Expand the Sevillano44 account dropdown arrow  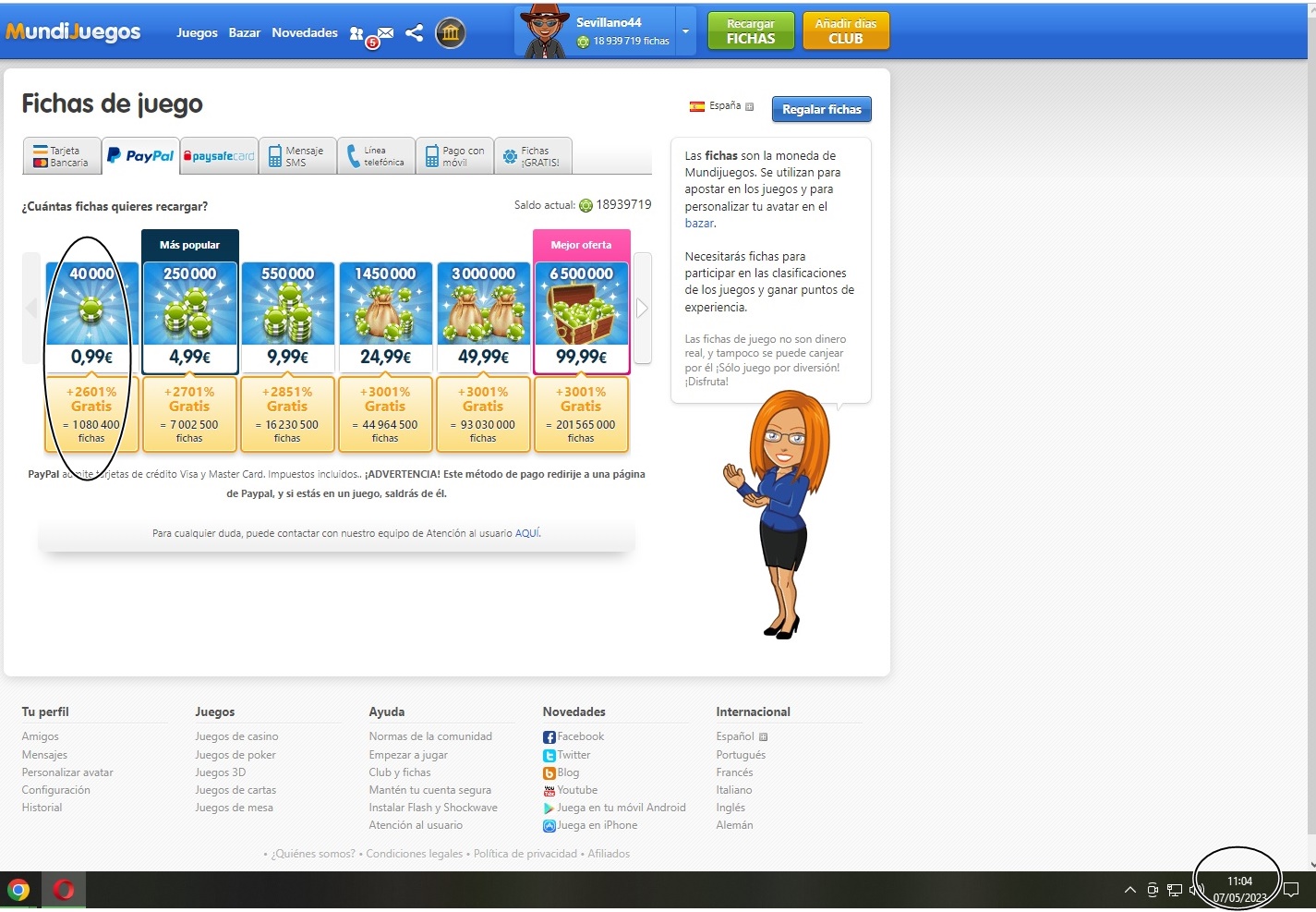[685, 31]
